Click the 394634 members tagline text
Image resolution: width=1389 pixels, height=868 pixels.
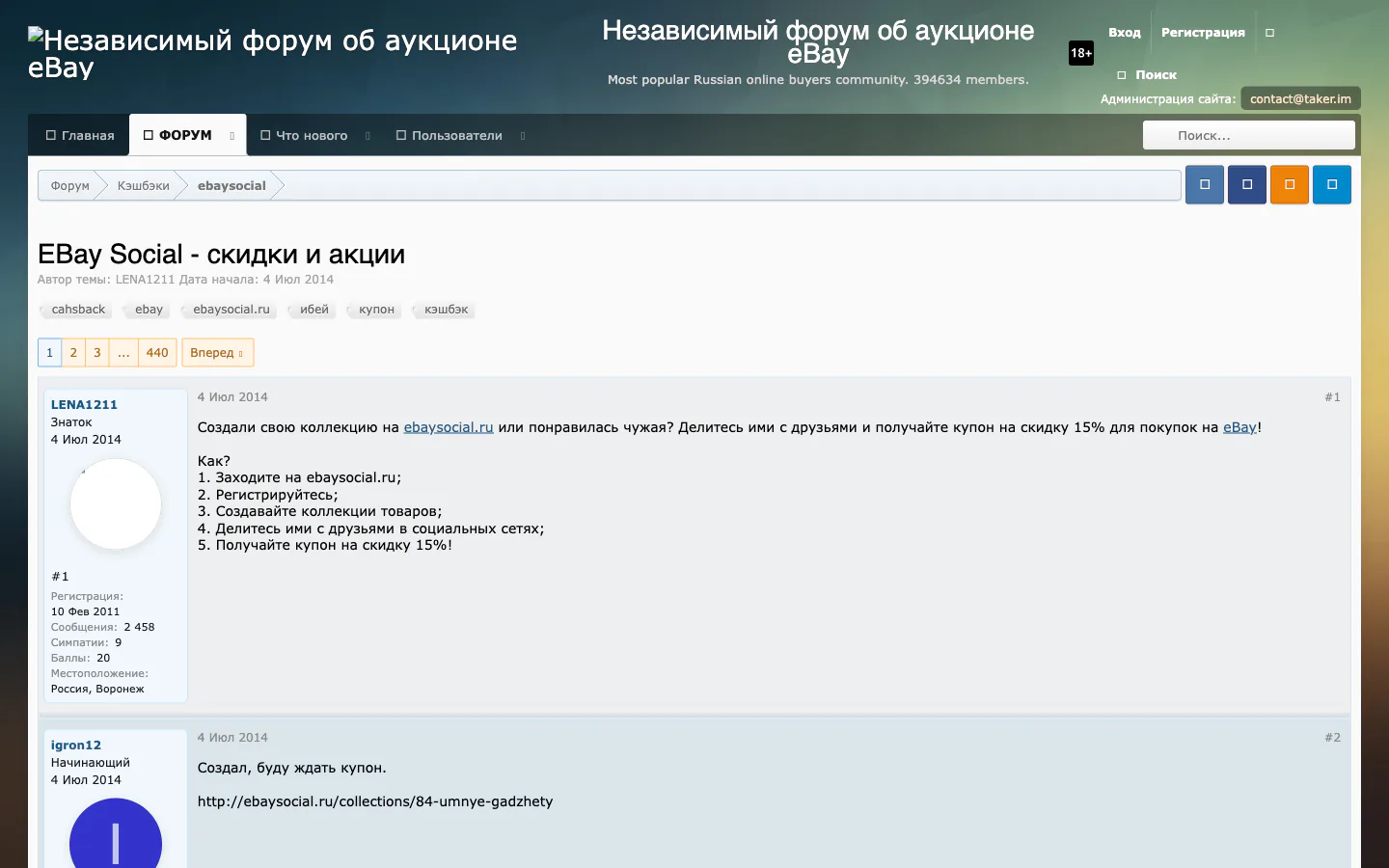click(x=818, y=80)
